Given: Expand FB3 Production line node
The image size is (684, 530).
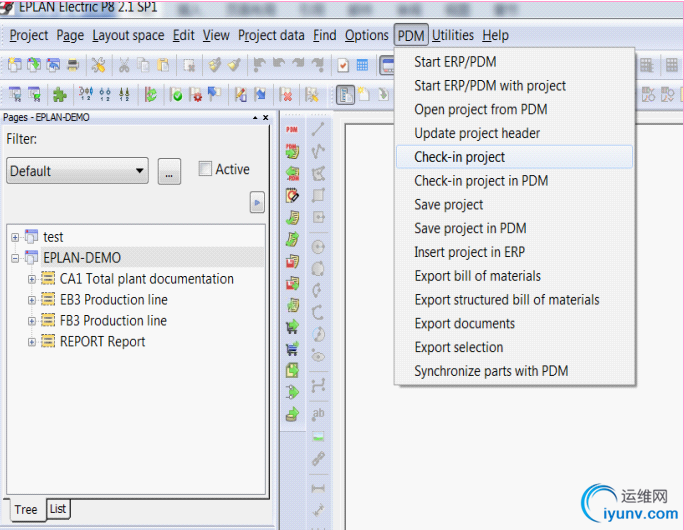Looking at the screenshot, I should (32, 321).
